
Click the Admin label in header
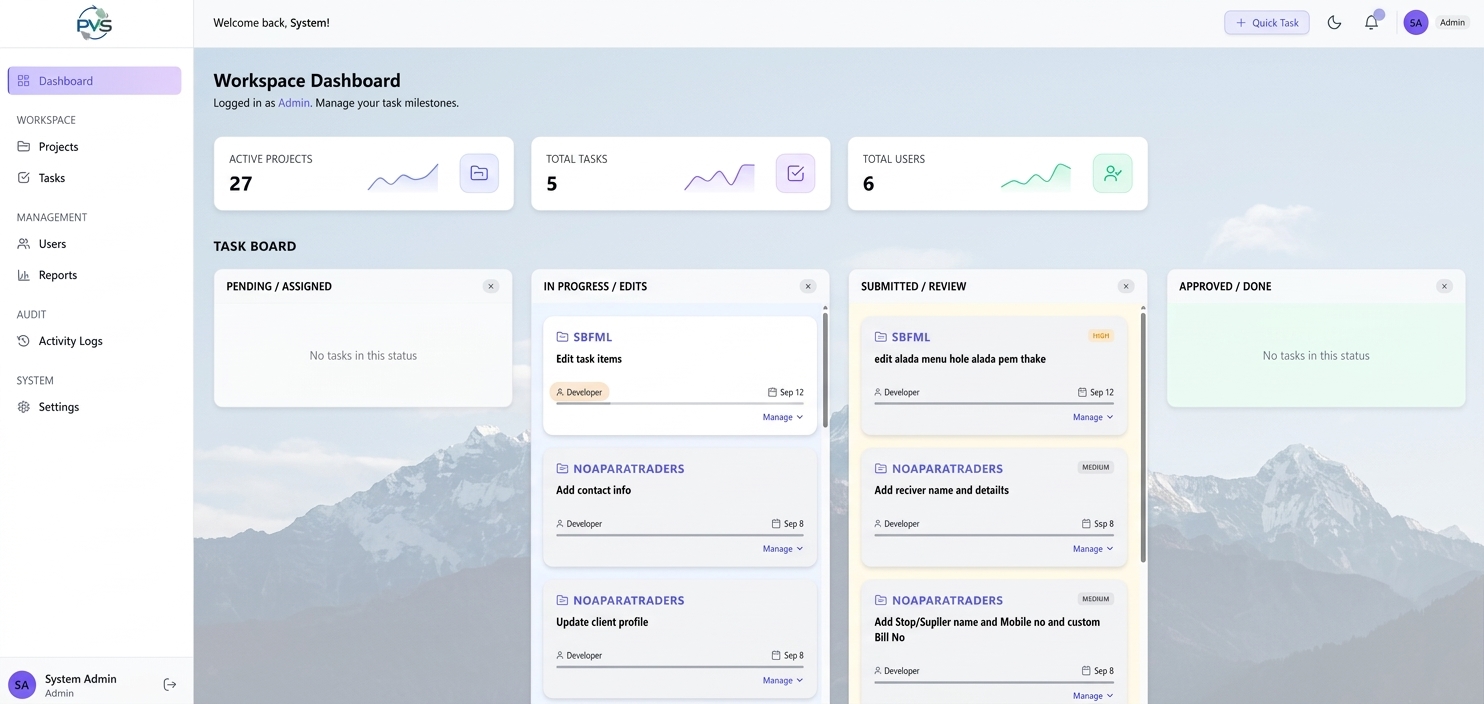click(x=1452, y=22)
